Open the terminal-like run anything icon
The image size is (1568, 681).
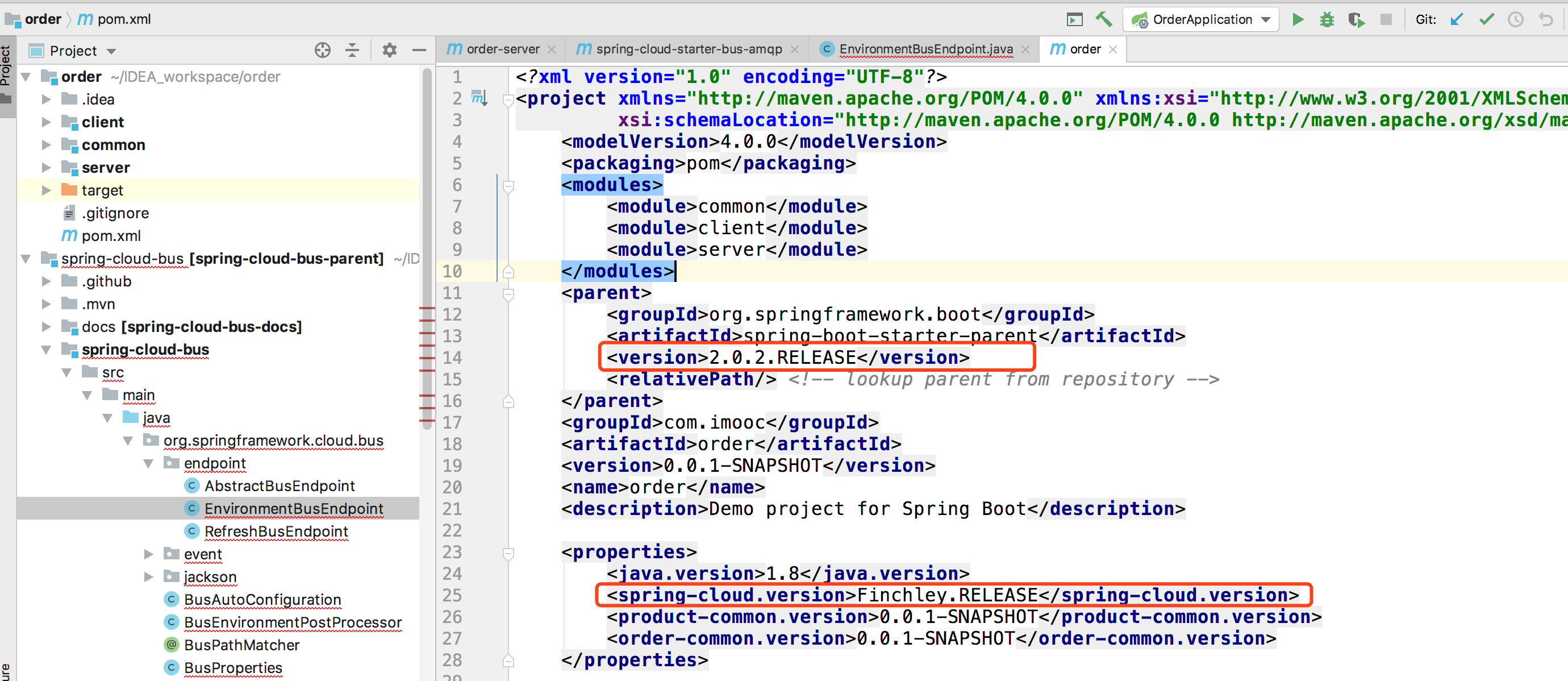(1074, 19)
